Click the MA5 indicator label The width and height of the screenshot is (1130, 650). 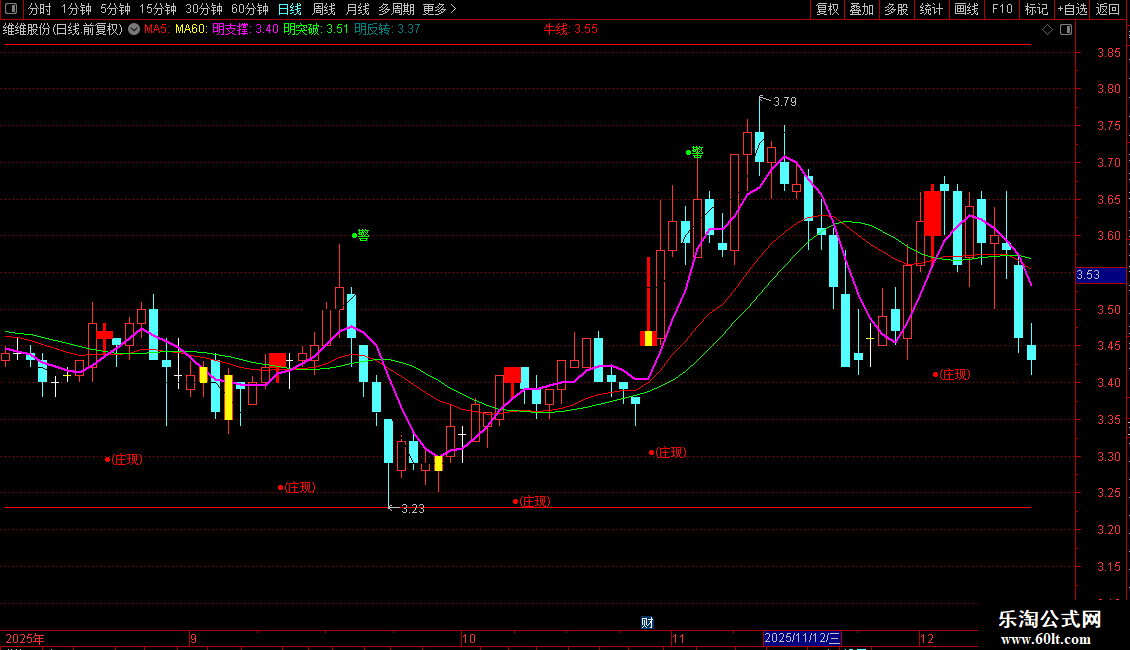pos(156,30)
